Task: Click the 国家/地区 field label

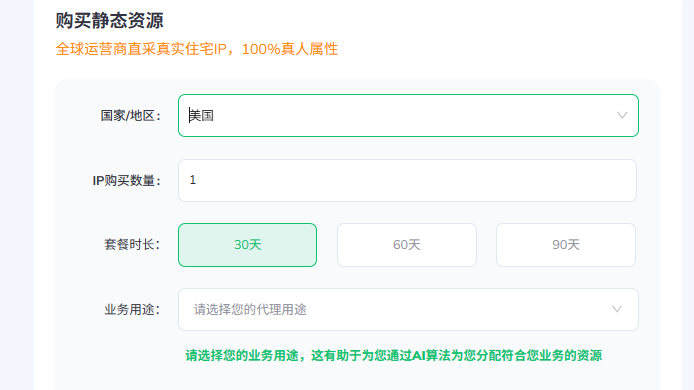Action: pyautogui.click(x=130, y=116)
